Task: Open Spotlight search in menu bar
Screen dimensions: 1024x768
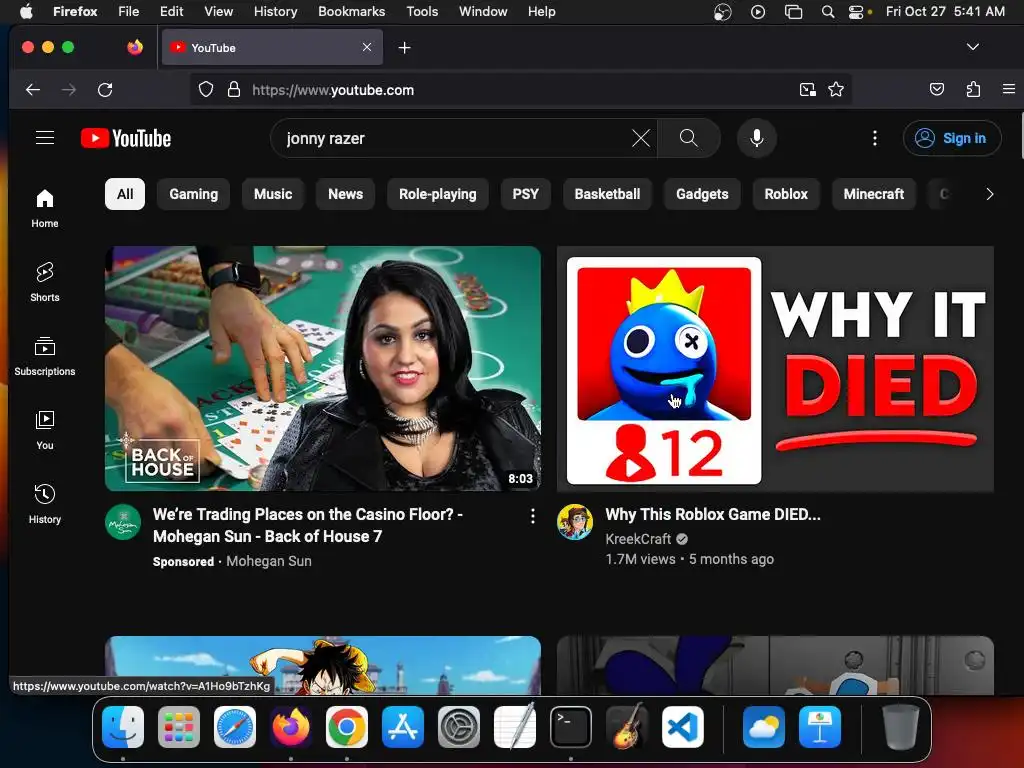Action: pos(827,11)
